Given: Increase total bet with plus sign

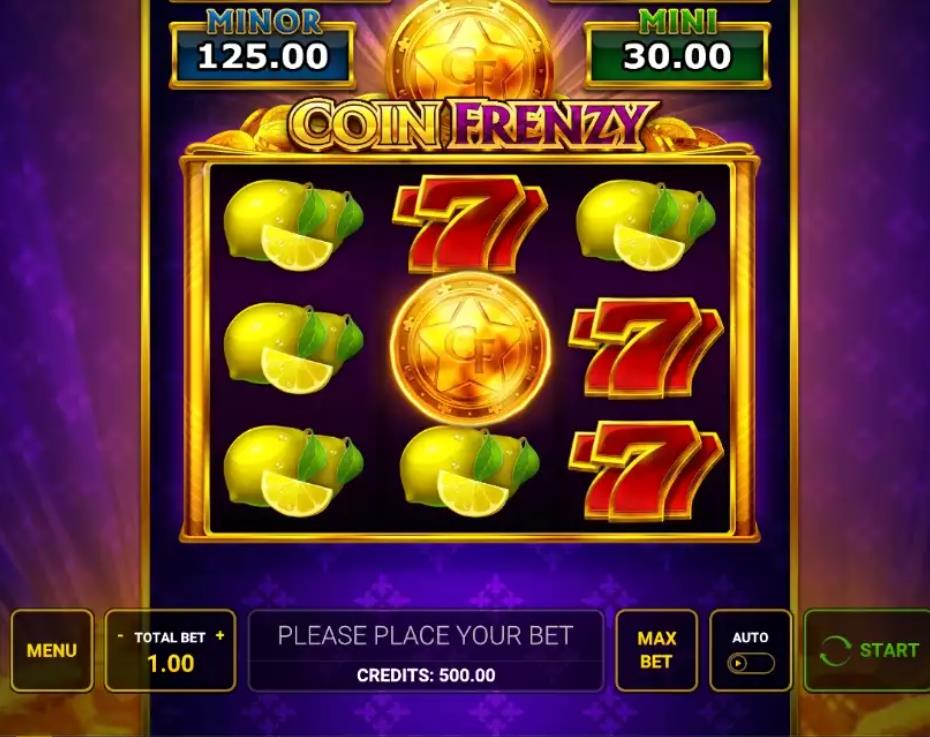Looking at the screenshot, I should [220, 636].
